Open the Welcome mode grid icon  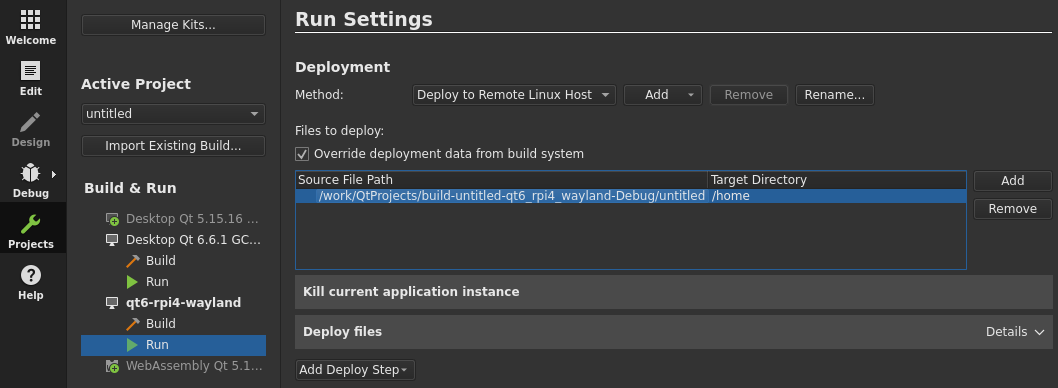point(30,20)
